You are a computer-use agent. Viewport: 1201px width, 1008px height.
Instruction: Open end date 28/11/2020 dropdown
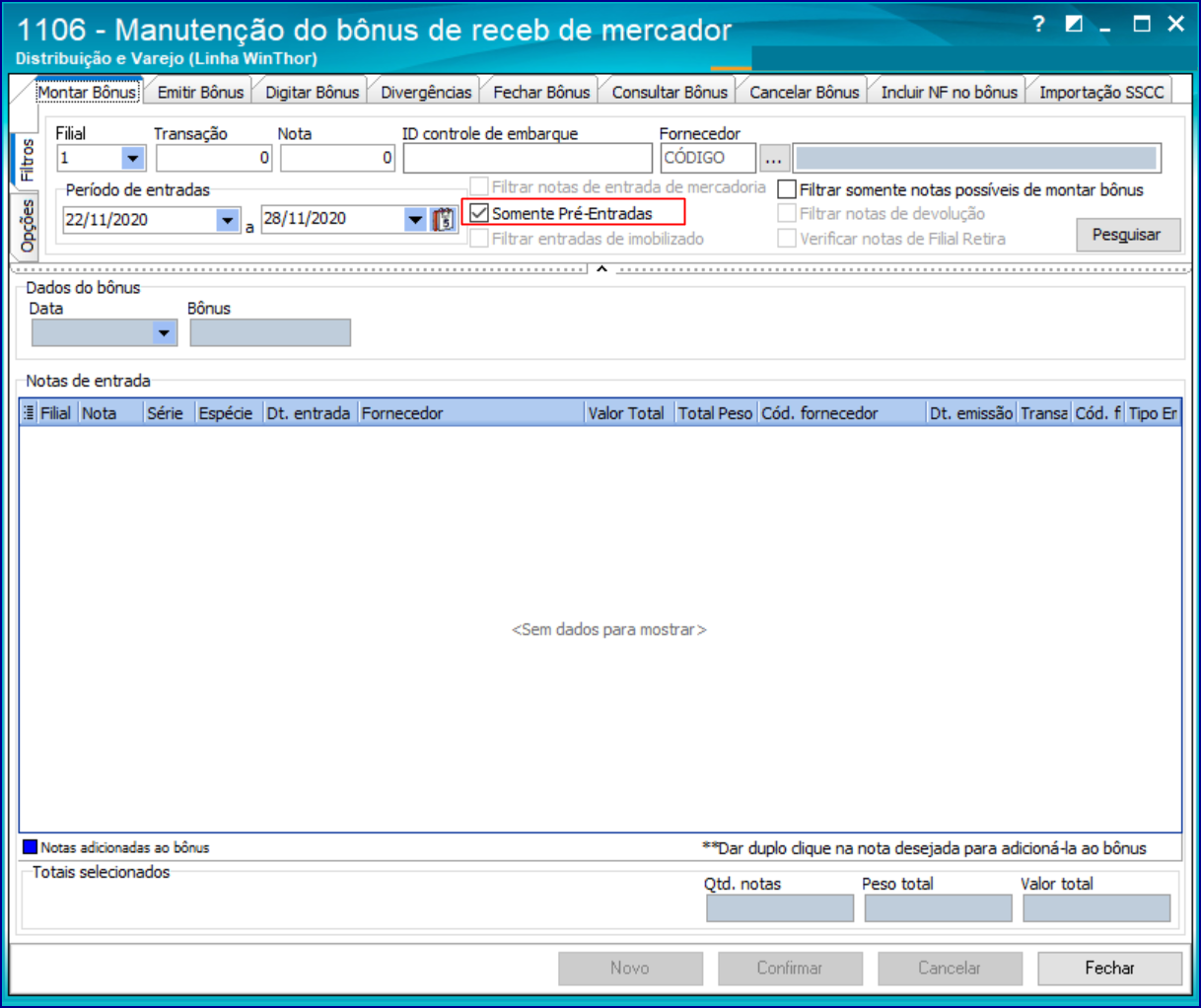click(415, 220)
